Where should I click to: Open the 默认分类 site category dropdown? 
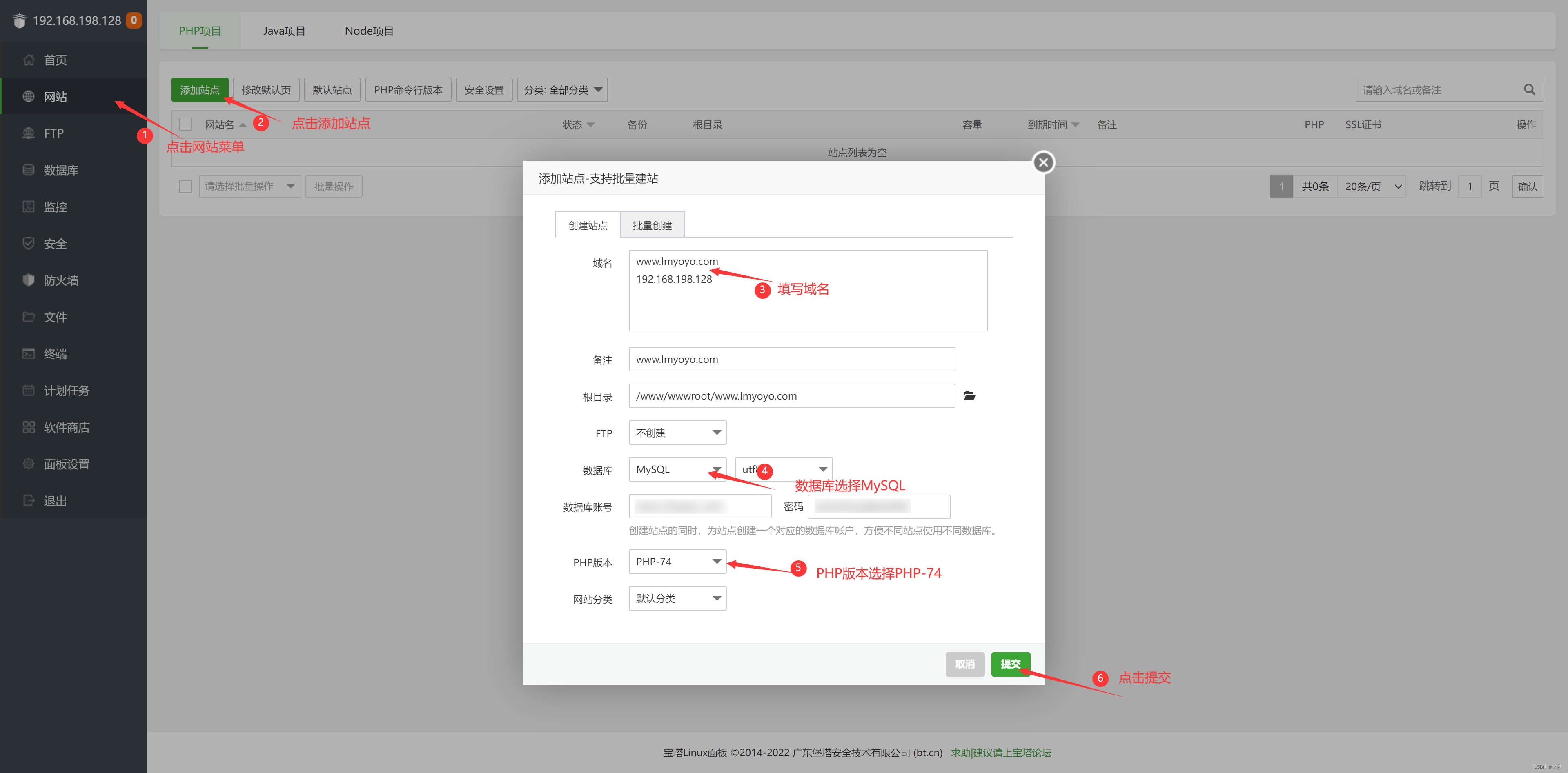tap(677, 598)
